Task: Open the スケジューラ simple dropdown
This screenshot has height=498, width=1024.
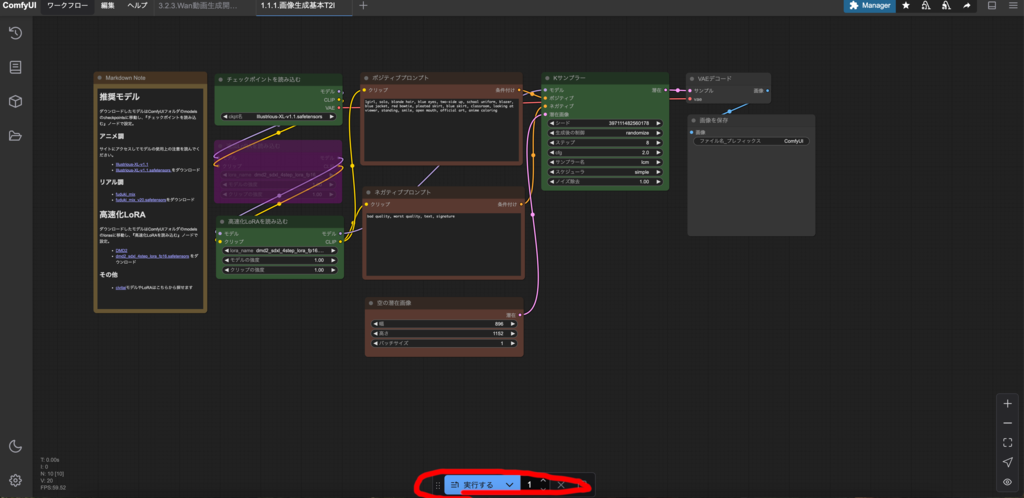Action: [x=605, y=172]
